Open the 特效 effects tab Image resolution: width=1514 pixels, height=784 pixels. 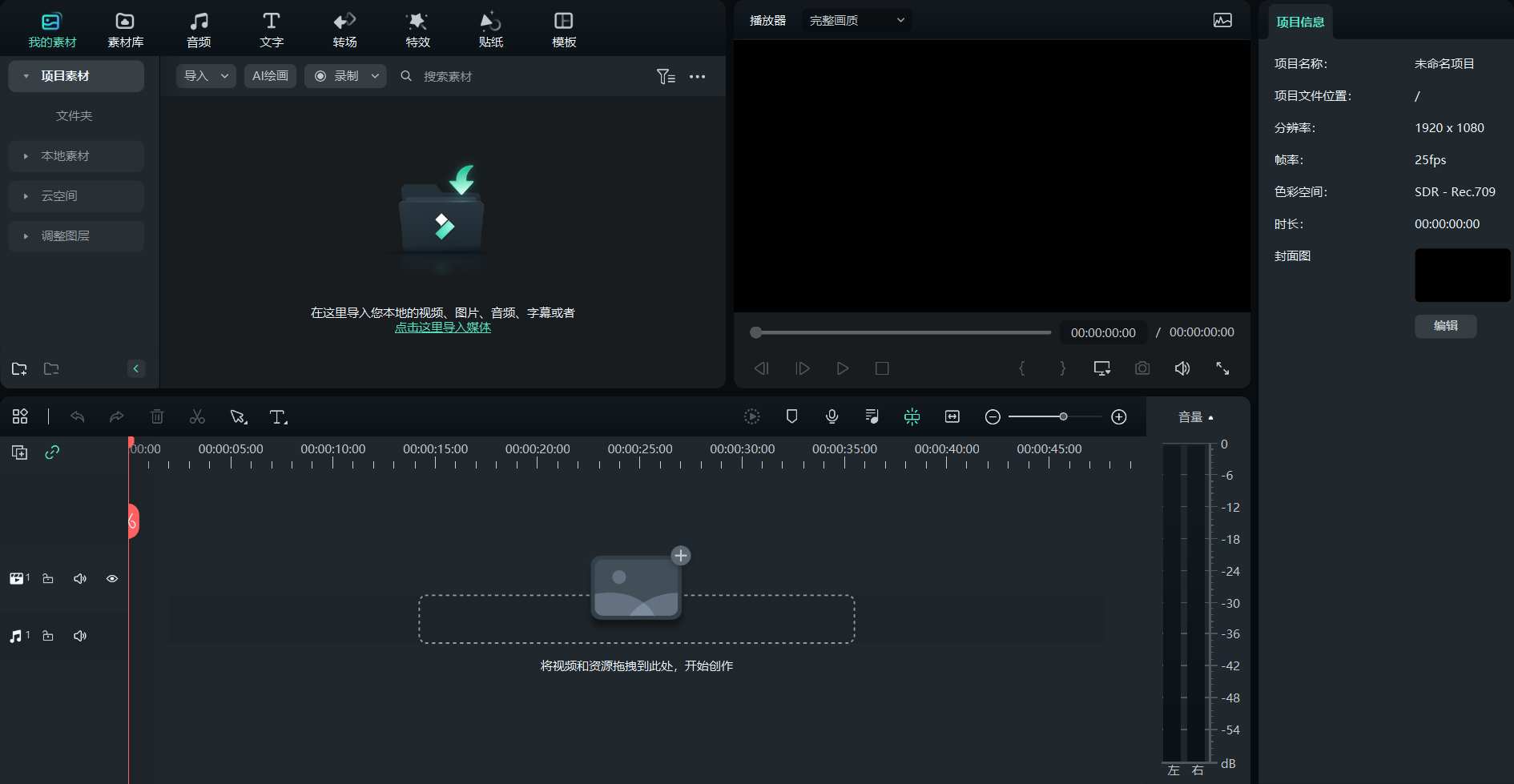[x=417, y=30]
